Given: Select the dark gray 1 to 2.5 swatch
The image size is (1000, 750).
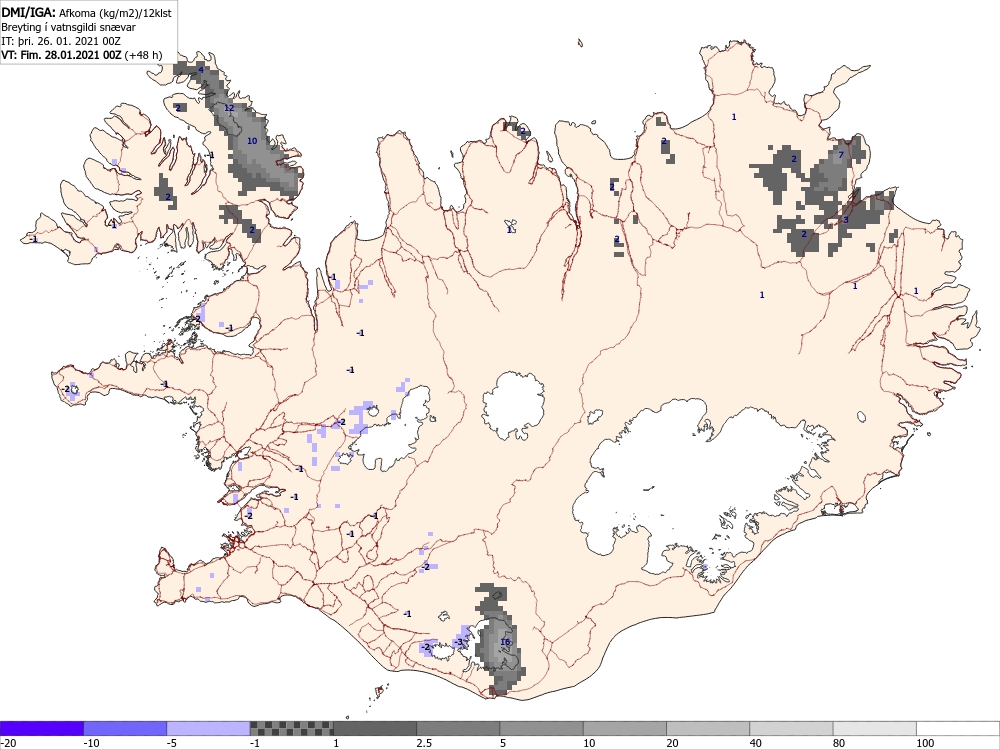Looking at the screenshot, I should [375, 728].
